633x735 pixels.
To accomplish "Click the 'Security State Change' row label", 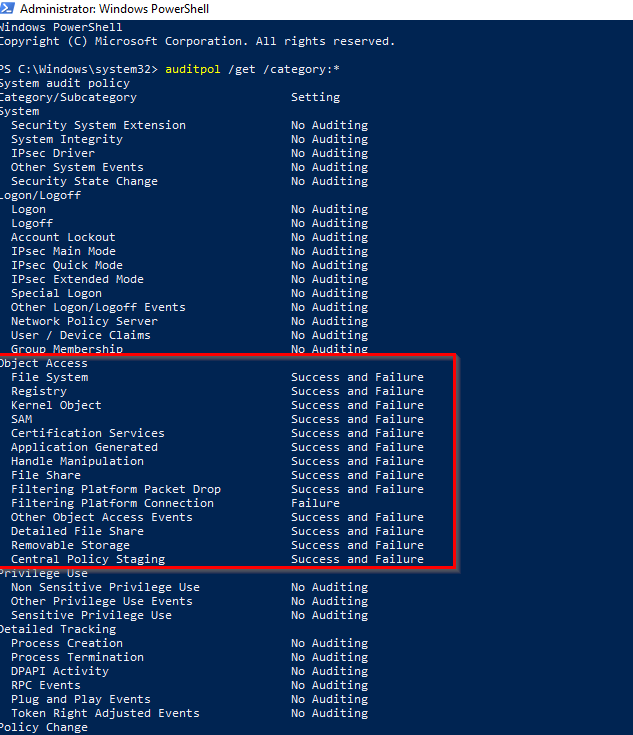I will [x=84, y=181].
